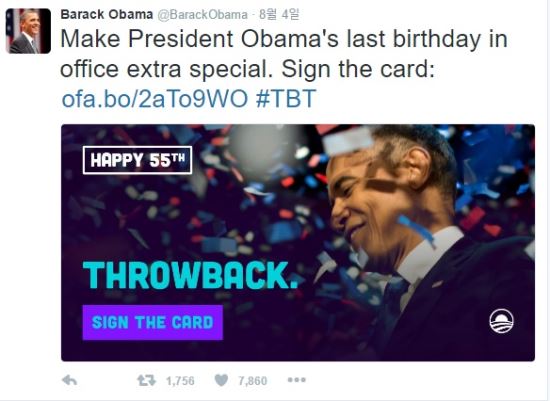
Task: Follow the ofa.bo/2aTo9WO link
Action: click(155, 99)
